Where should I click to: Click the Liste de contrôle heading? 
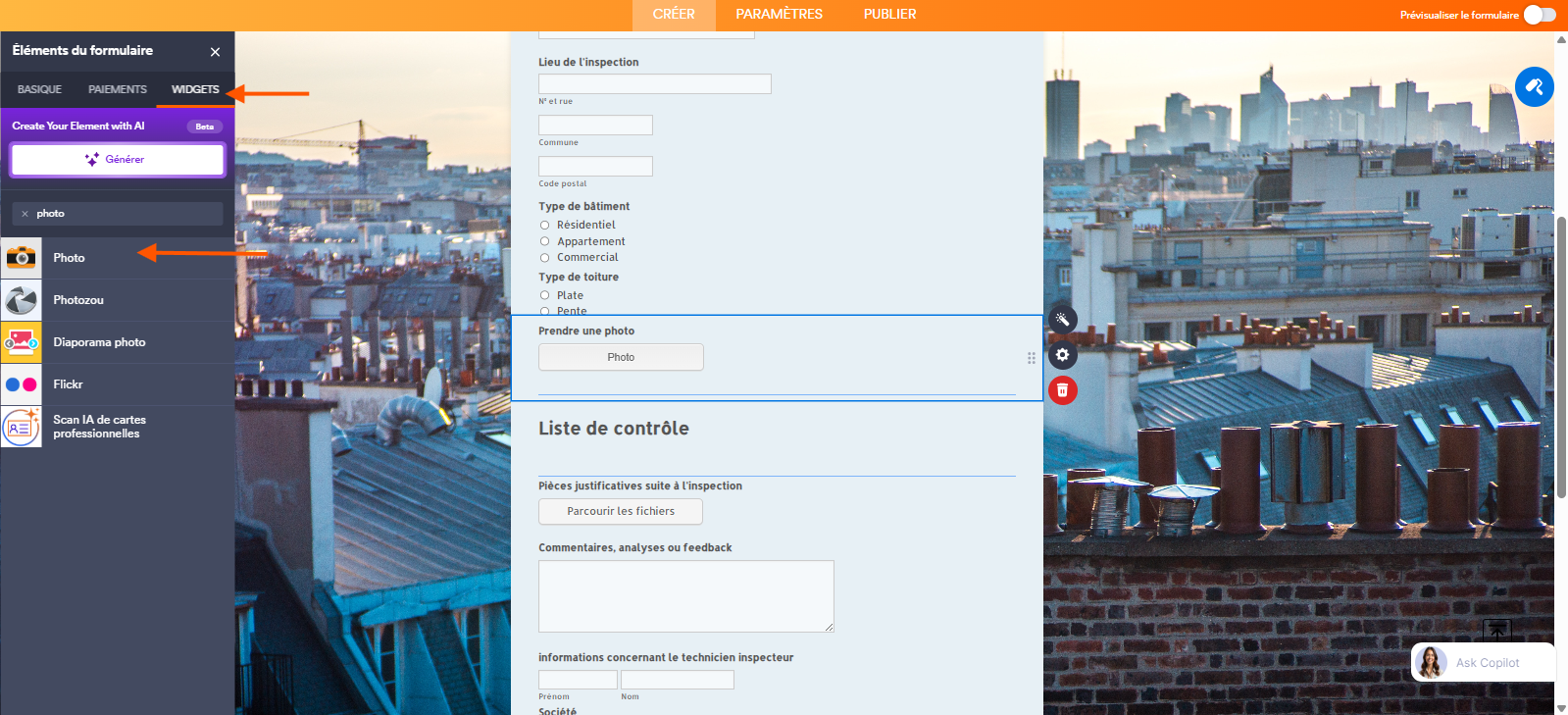click(x=614, y=429)
